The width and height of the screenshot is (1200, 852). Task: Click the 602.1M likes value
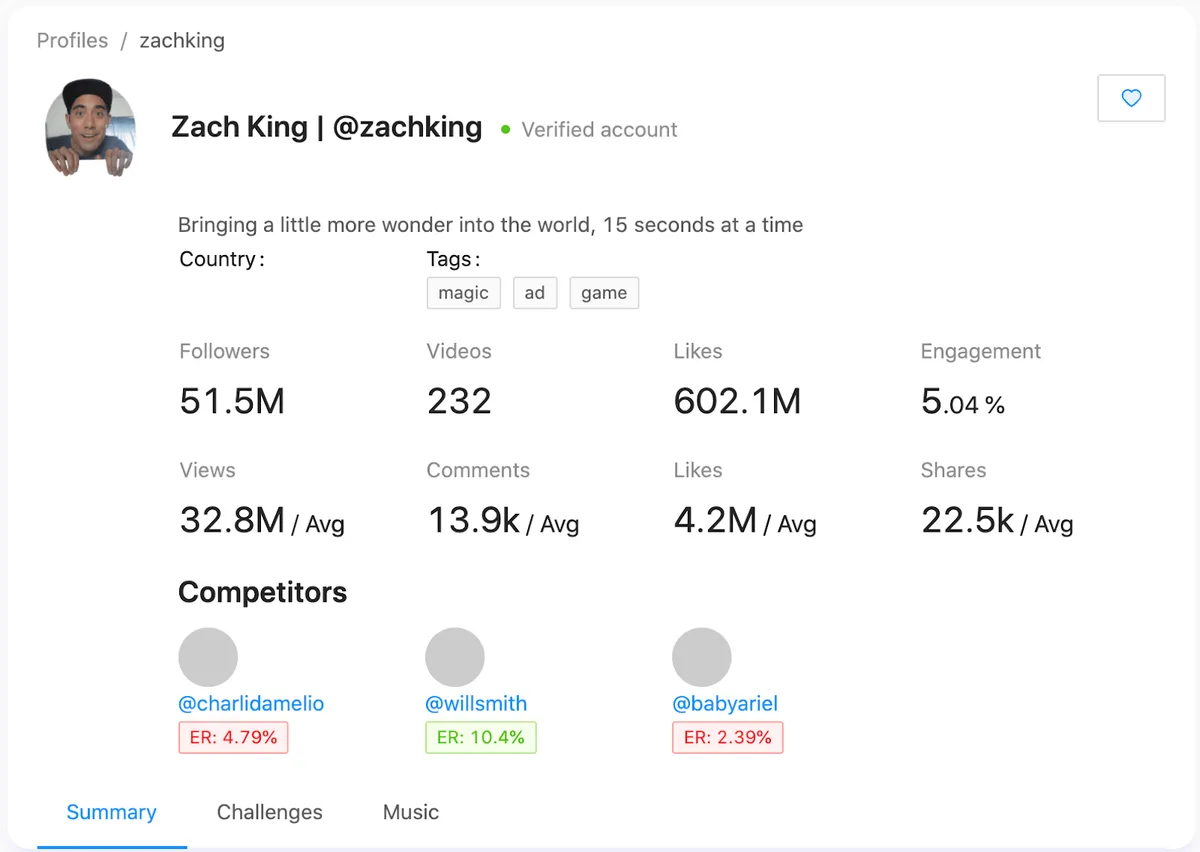pyautogui.click(x=737, y=401)
